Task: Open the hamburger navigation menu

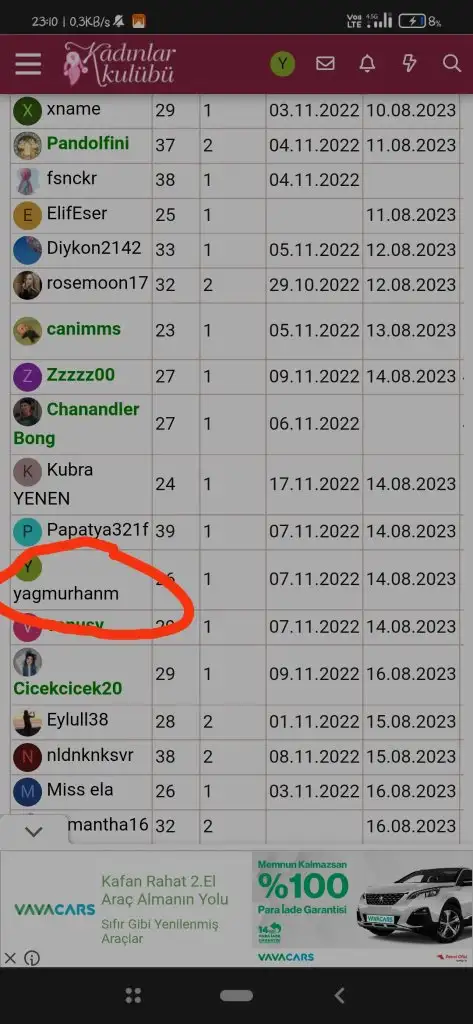Action: click(x=28, y=64)
